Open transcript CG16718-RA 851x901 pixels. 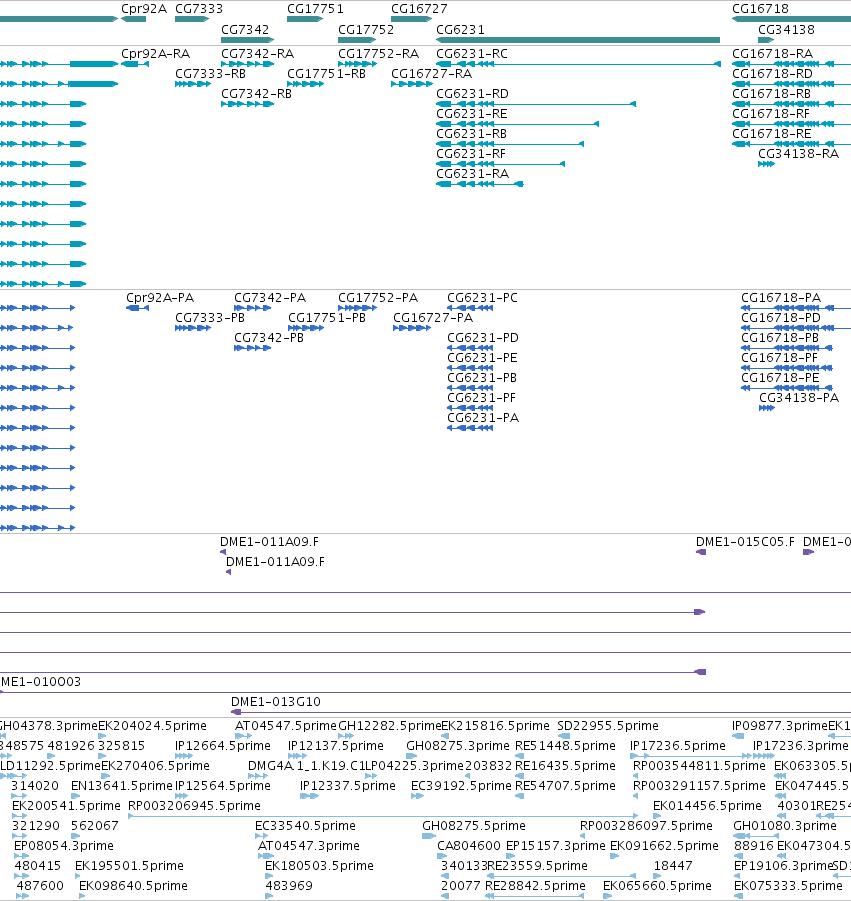pos(772,53)
